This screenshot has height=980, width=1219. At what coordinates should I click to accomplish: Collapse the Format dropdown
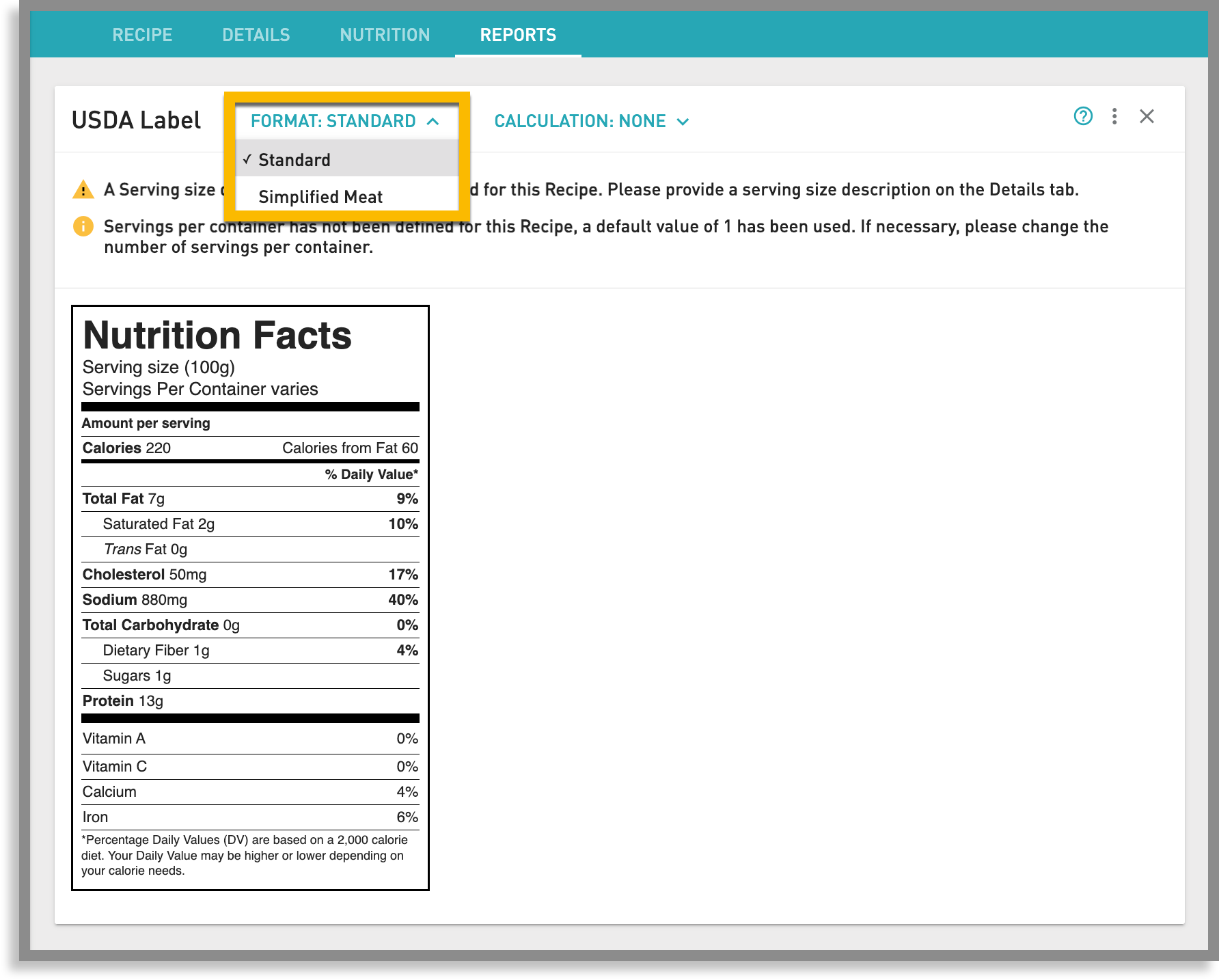pos(433,121)
